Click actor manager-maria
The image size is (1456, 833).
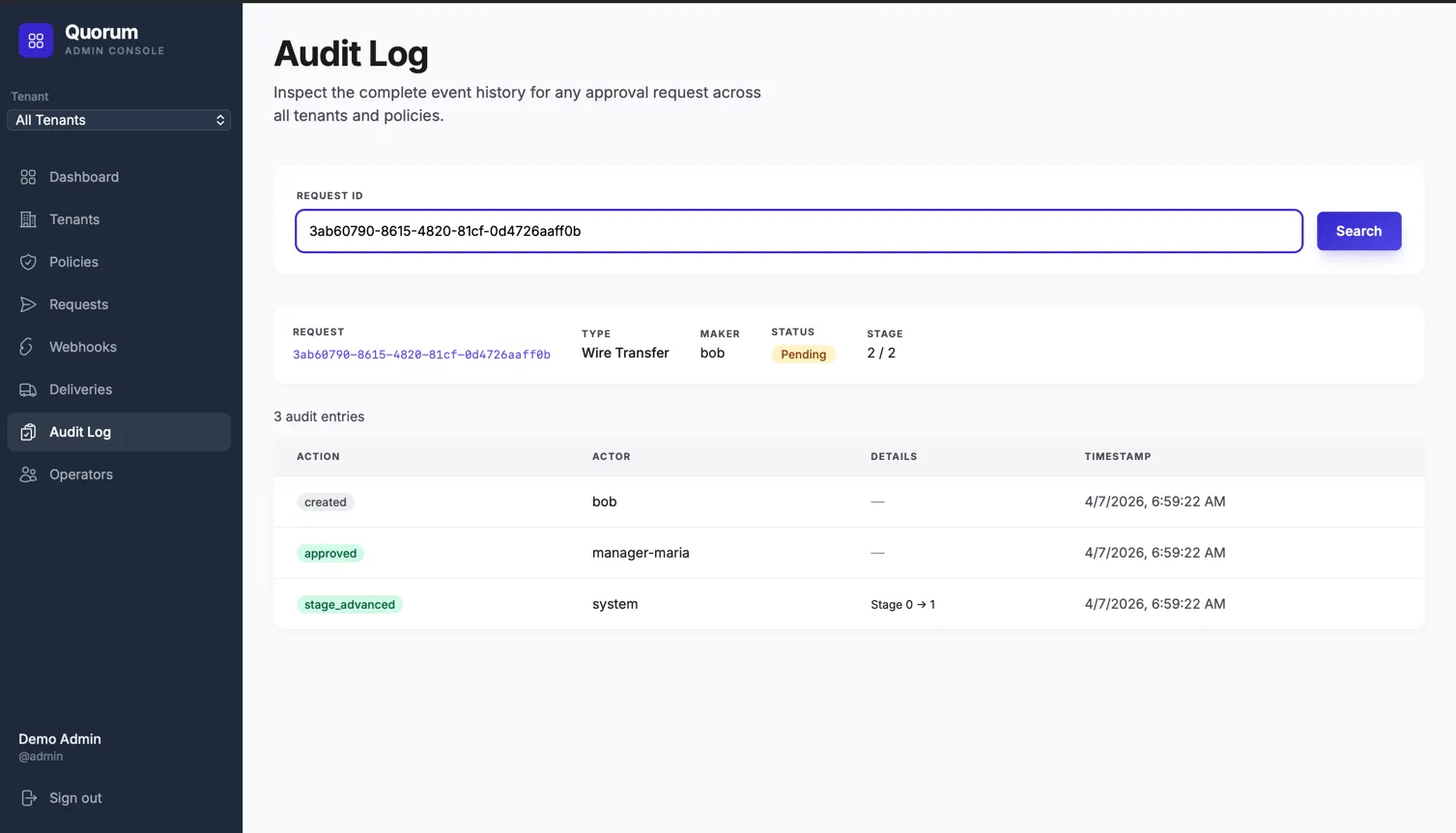pyautogui.click(x=641, y=553)
